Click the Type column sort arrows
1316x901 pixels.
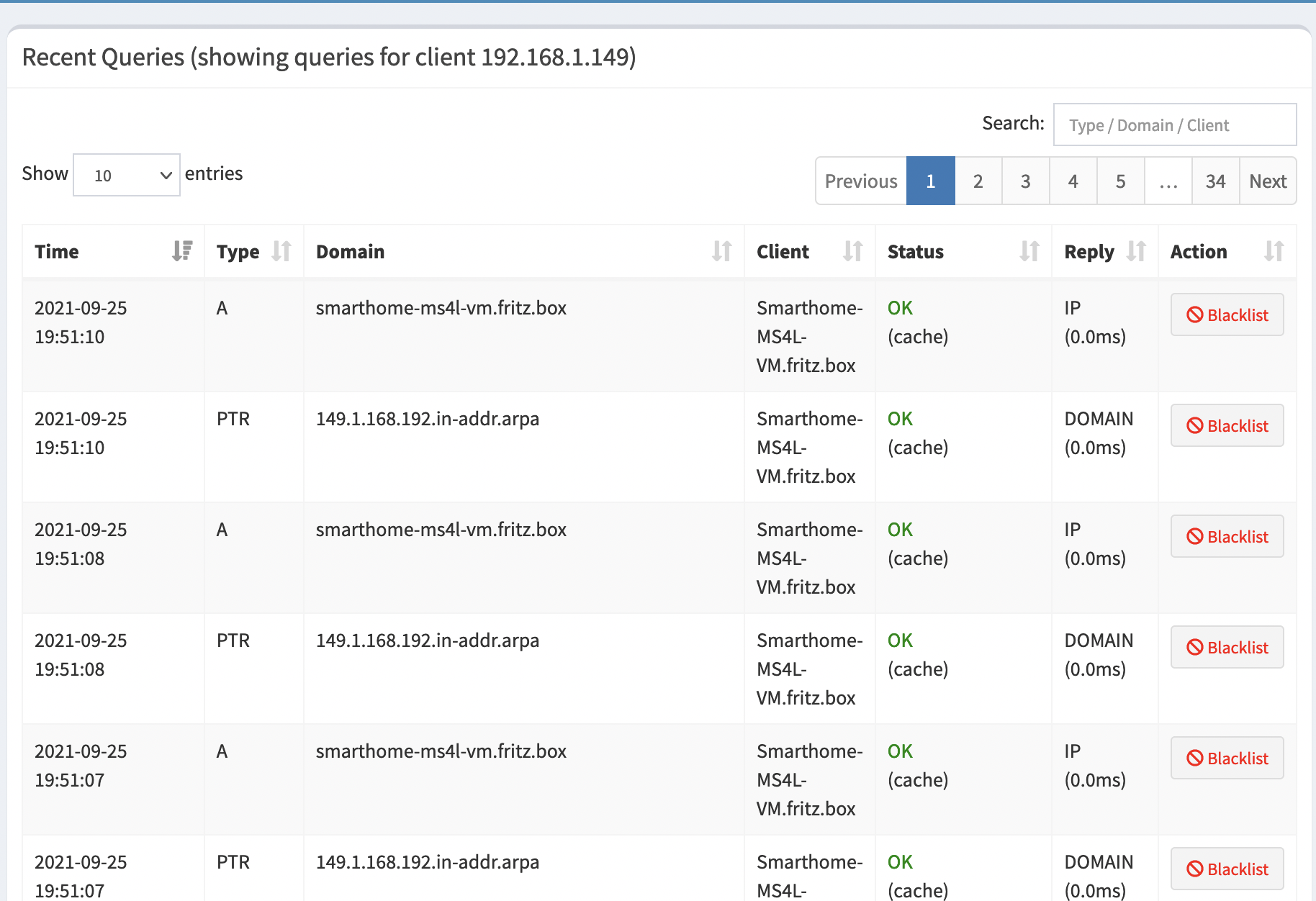[281, 251]
